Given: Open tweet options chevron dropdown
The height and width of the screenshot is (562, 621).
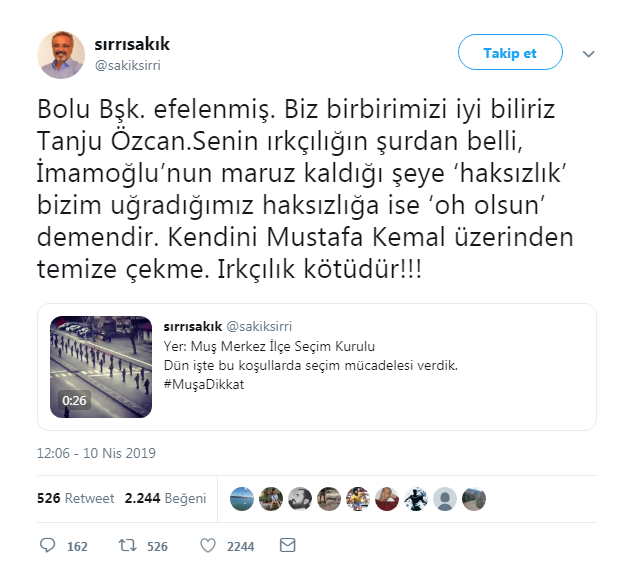Looking at the screenshot, I should click(x=589, y=54).
